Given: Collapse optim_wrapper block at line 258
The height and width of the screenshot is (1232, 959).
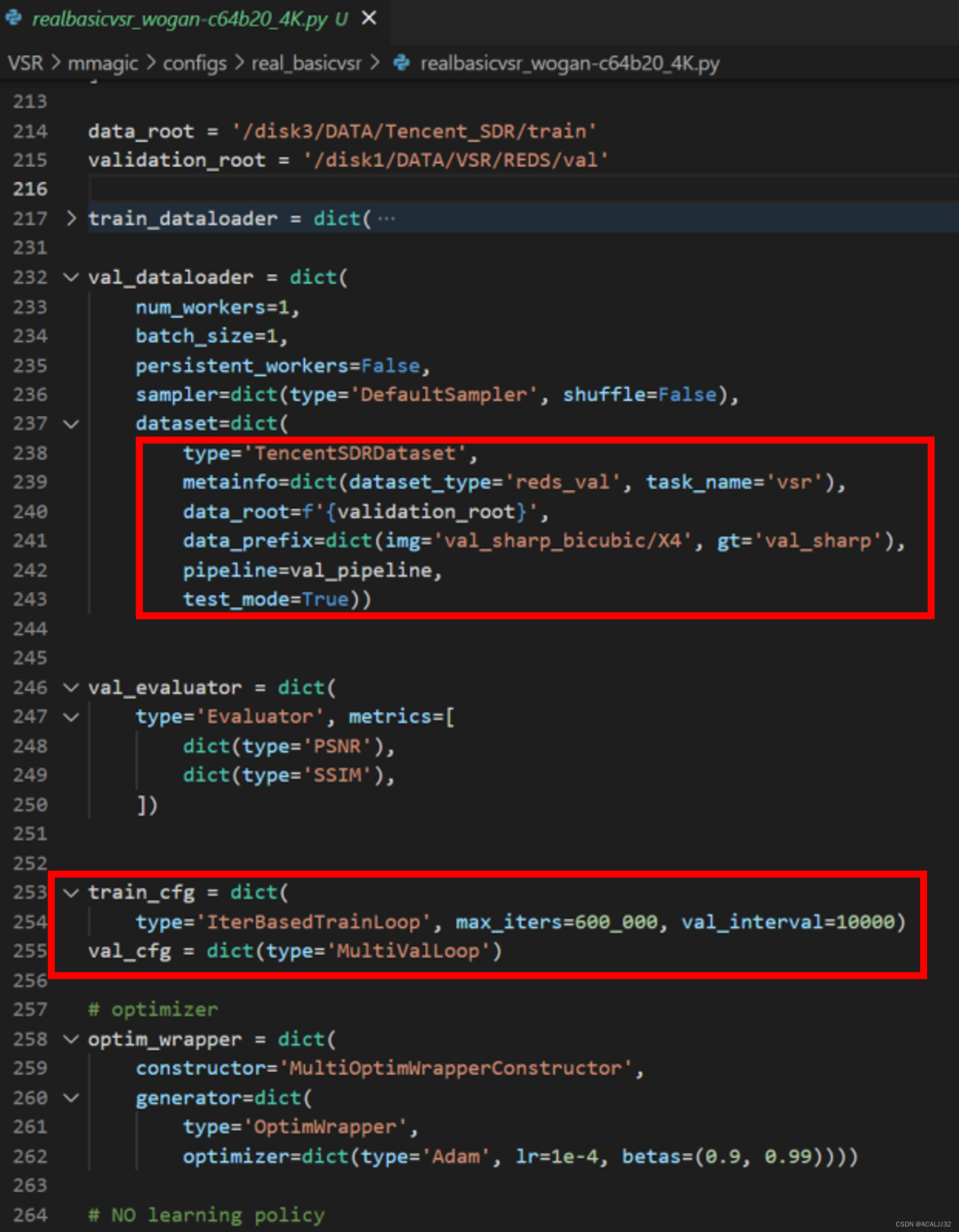Looking at the screenshot, I should [x=71, y=1039].
